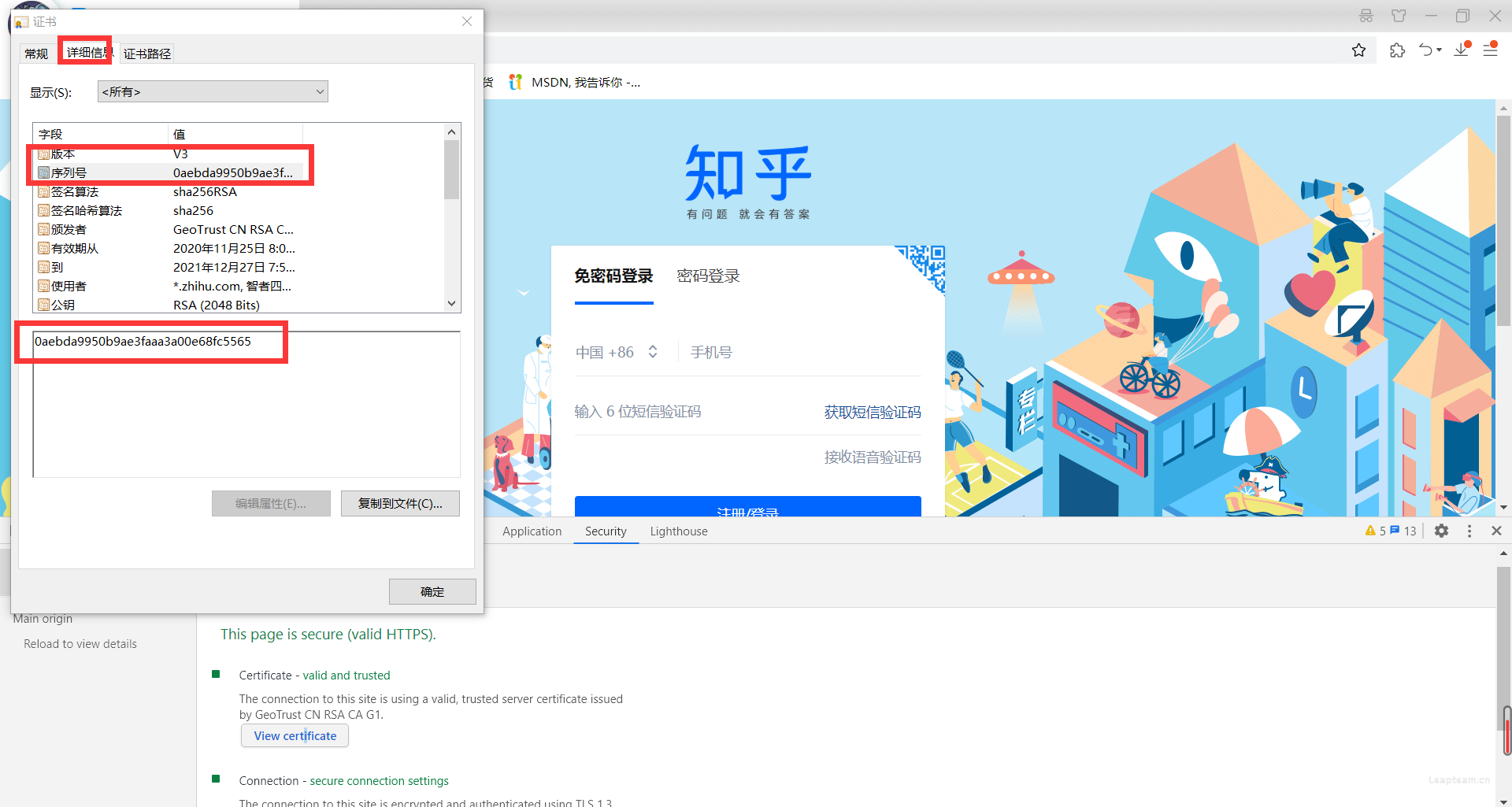Open the Application DevTools tab
This screenshot has height=807, width=1512.
[532, 531]
